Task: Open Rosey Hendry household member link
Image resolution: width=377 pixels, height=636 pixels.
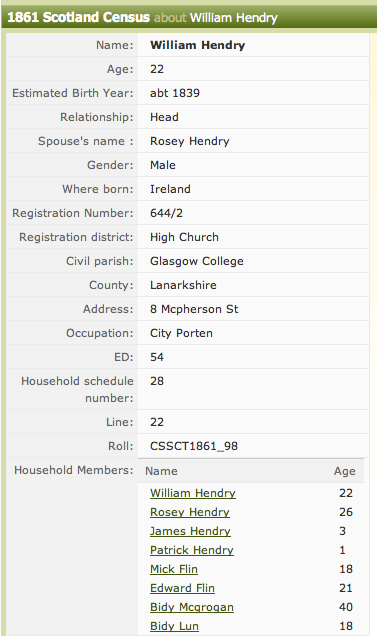Action: [190, 512]
